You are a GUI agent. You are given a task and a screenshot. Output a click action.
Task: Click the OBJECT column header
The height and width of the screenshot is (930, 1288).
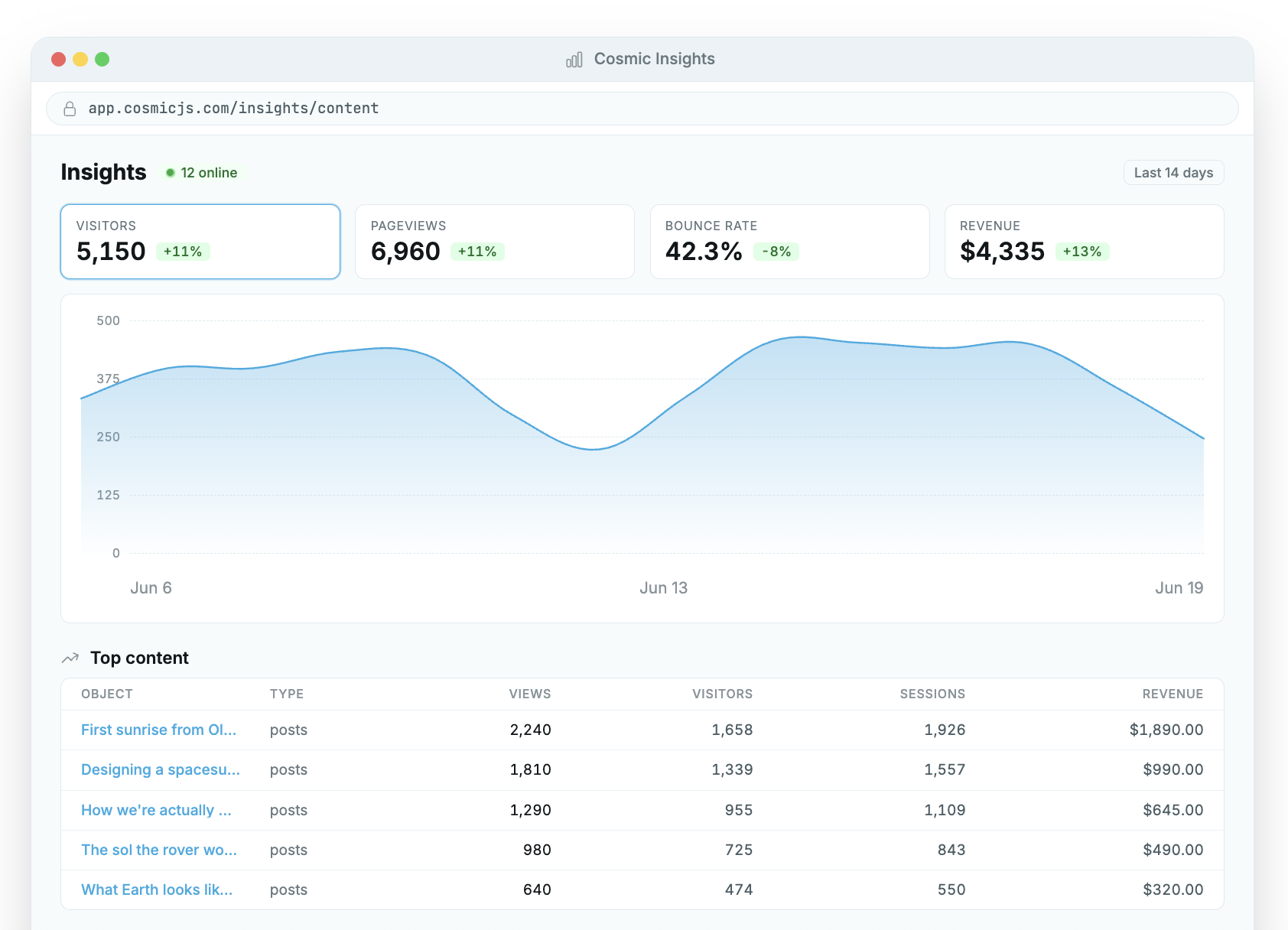pyautogui.click(x=107, y=694)
